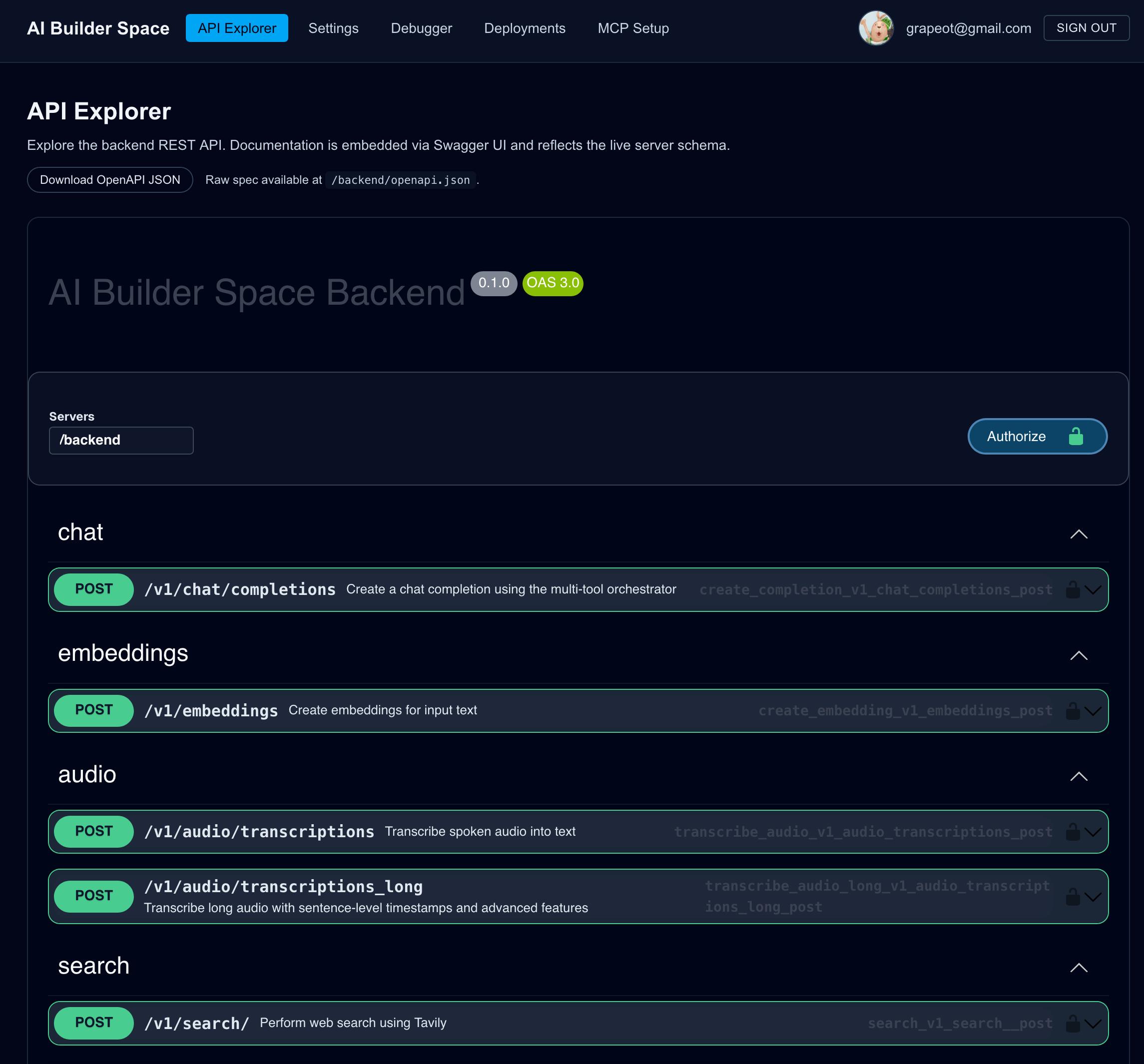Click the padlock icon inside the Authorize button
Image resolution: width=1144 pixels, height=1064 pixels.
coord(1076,436)
